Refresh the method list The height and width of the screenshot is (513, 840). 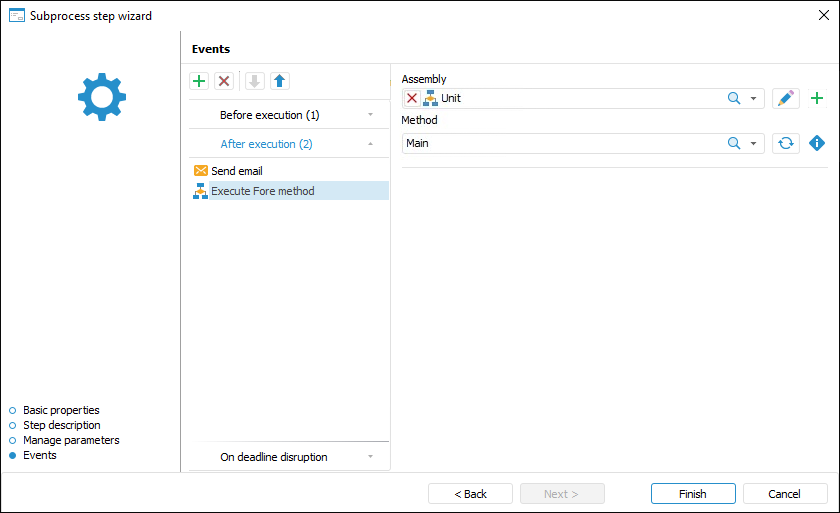click(786, 143)
